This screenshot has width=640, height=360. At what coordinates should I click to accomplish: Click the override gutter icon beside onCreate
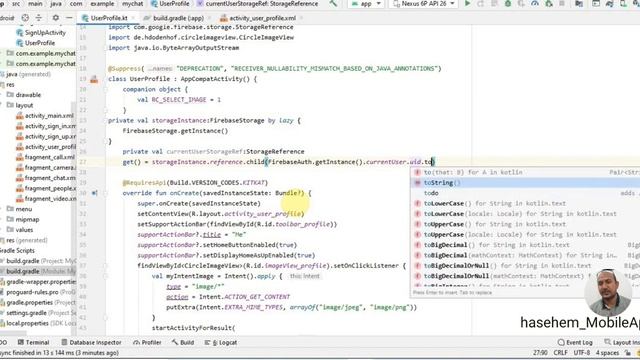(x=94, y=193)
